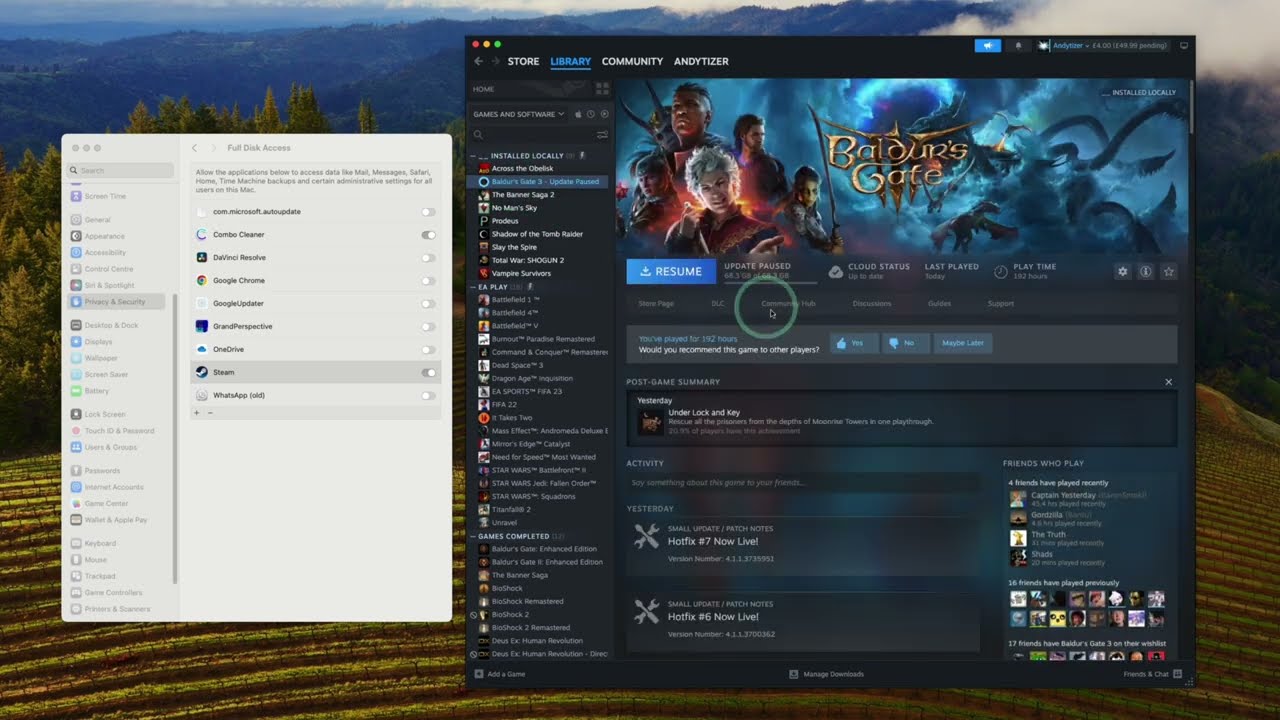This screenshot has height=720, width=1280.
Task: Toggle Google Chrome disk access
Action: pos(428,281)
